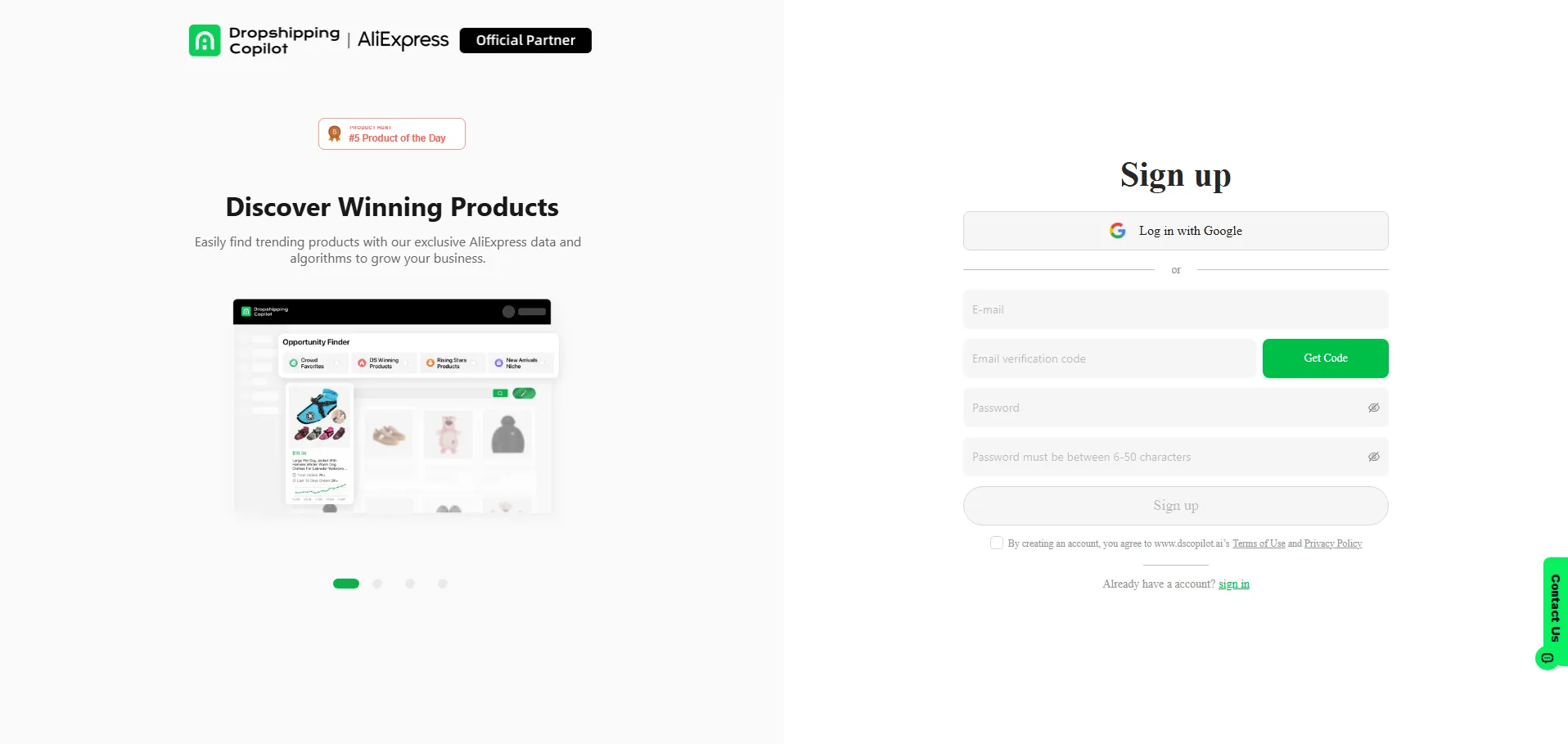Switch to the second carousel slide dot
The image size is (1568, 744).
click(377, 584)
